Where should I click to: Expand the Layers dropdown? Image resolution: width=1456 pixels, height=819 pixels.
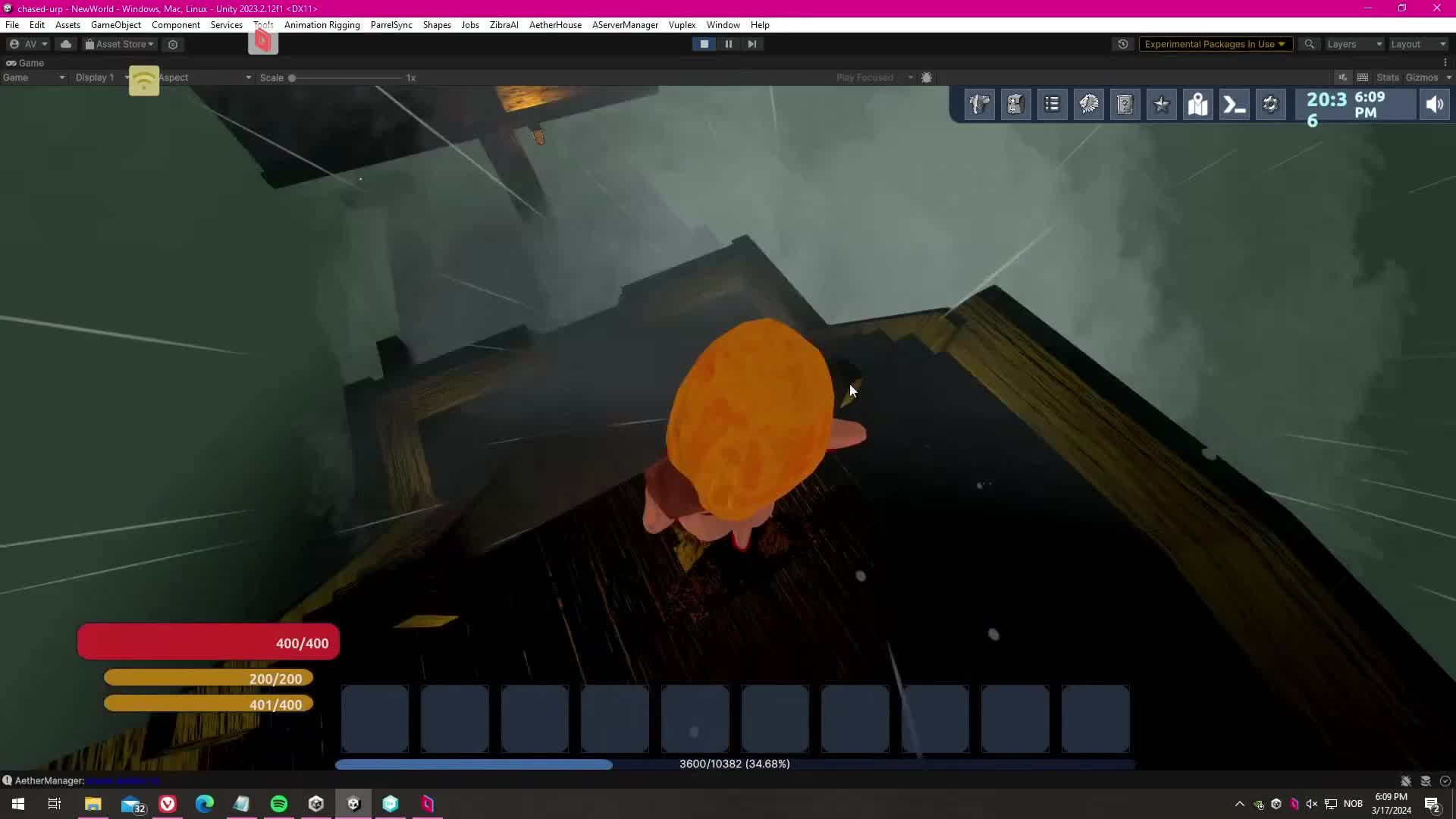(x=1354, y=44)
